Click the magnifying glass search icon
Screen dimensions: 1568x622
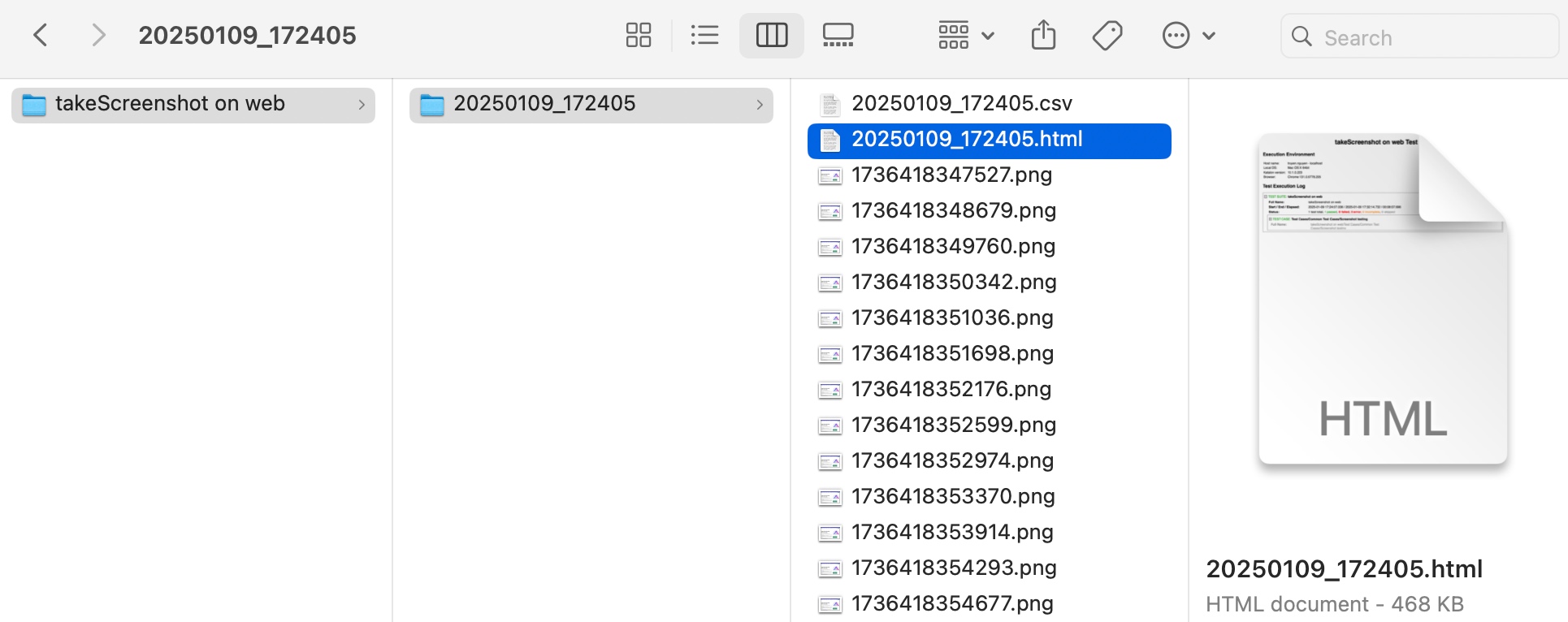point(1302,37)
